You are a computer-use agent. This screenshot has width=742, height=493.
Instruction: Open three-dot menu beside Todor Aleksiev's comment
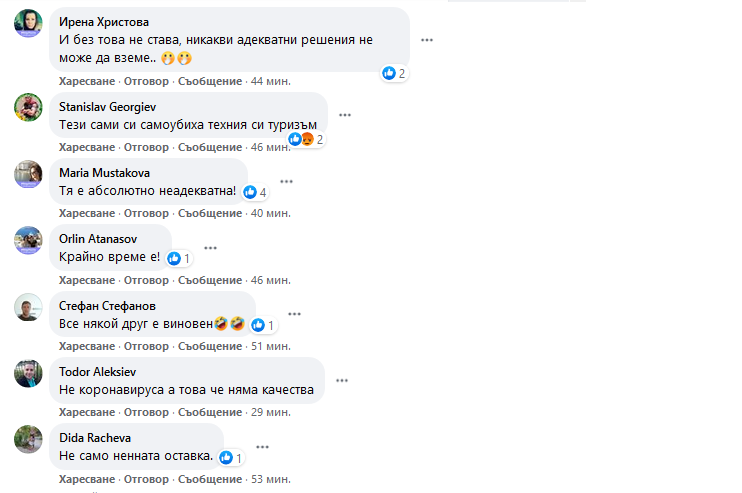pyautogui.click(x=342, y=381)
